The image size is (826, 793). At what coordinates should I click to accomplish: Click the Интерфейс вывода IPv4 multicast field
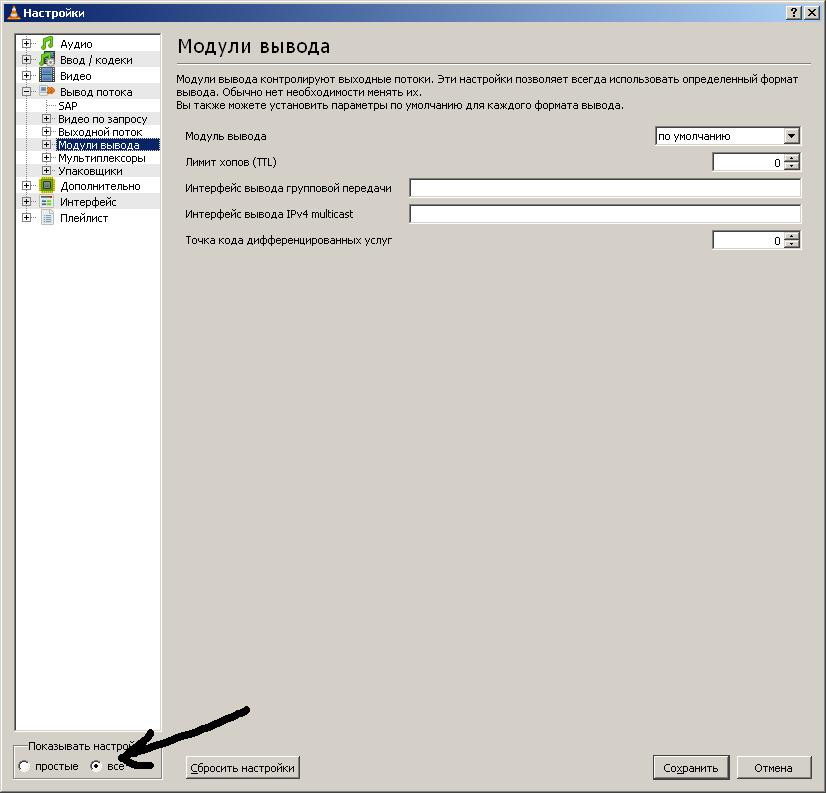605,214
